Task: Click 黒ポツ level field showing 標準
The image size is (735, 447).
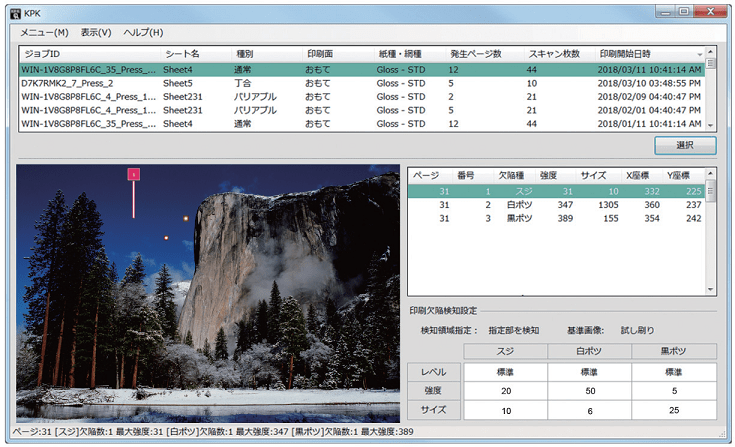Action: 674,372
